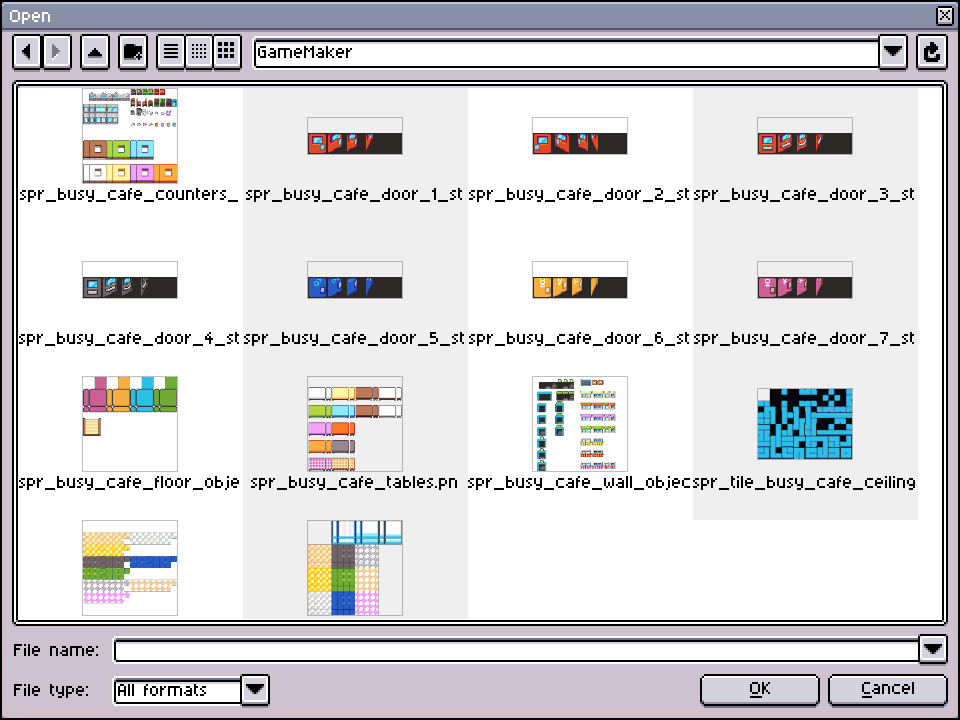The height and width of the screenshot is (720, 960).
Task: Click the spr_tile_busy_cafe_ceiling file name
Action: click(804, 482)
